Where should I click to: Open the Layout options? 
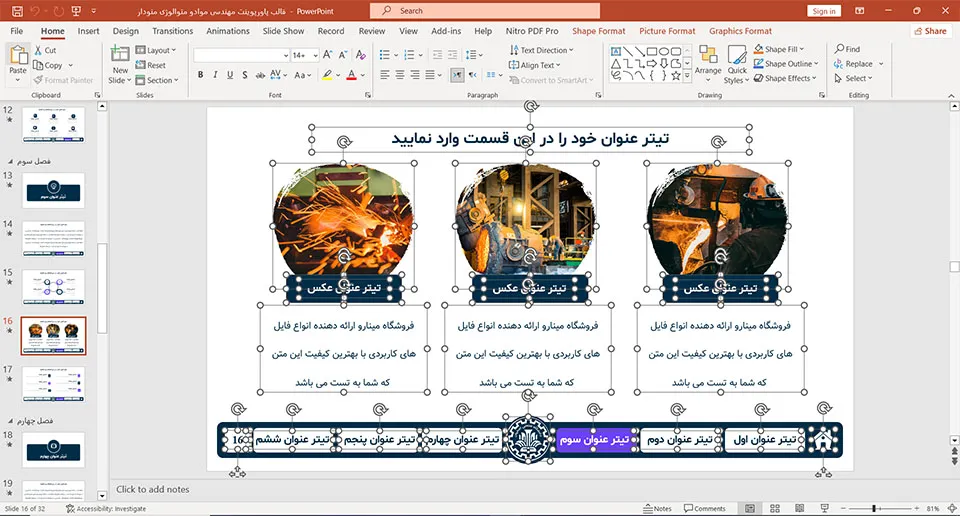tap(156, 50)
